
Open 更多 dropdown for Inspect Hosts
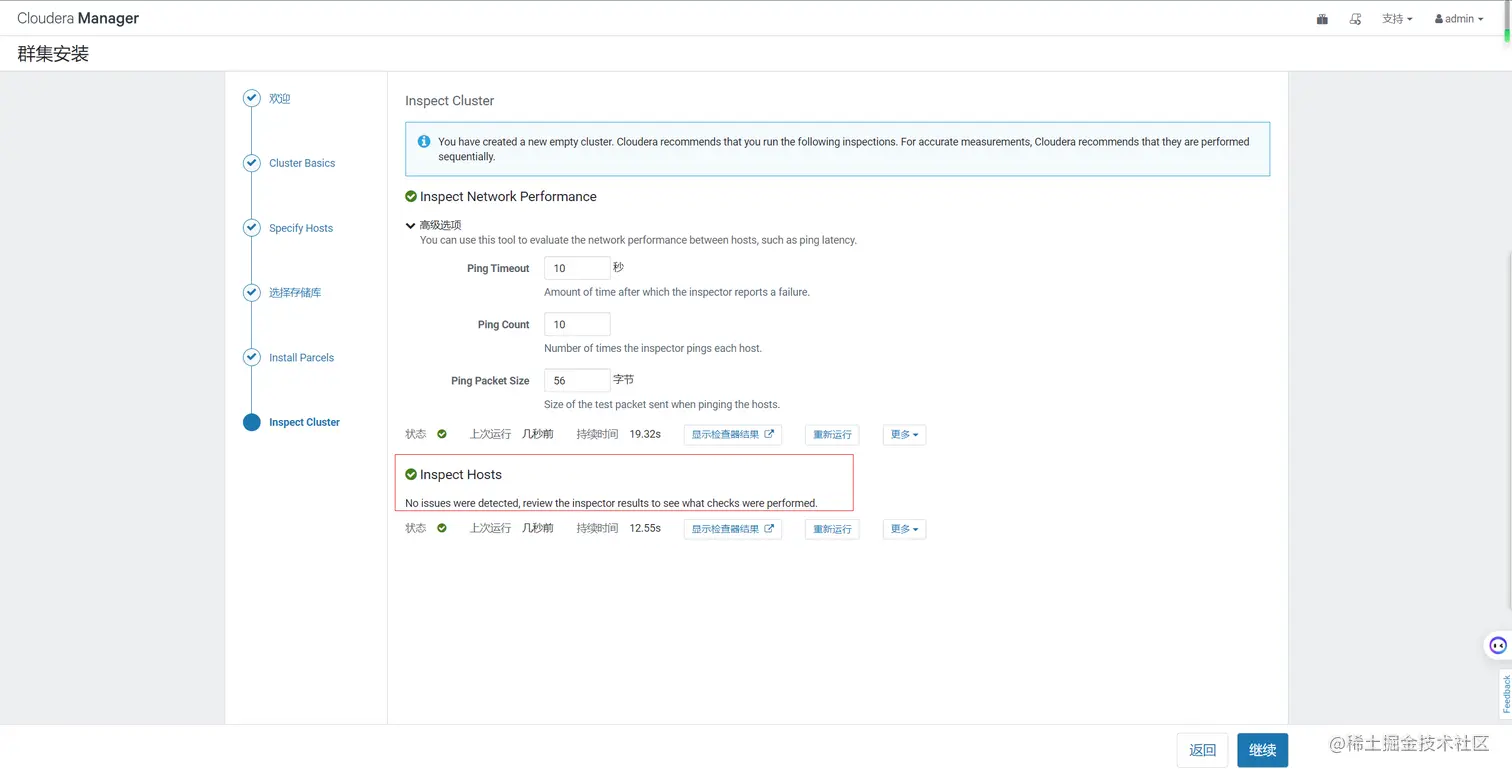click(904, 529)
